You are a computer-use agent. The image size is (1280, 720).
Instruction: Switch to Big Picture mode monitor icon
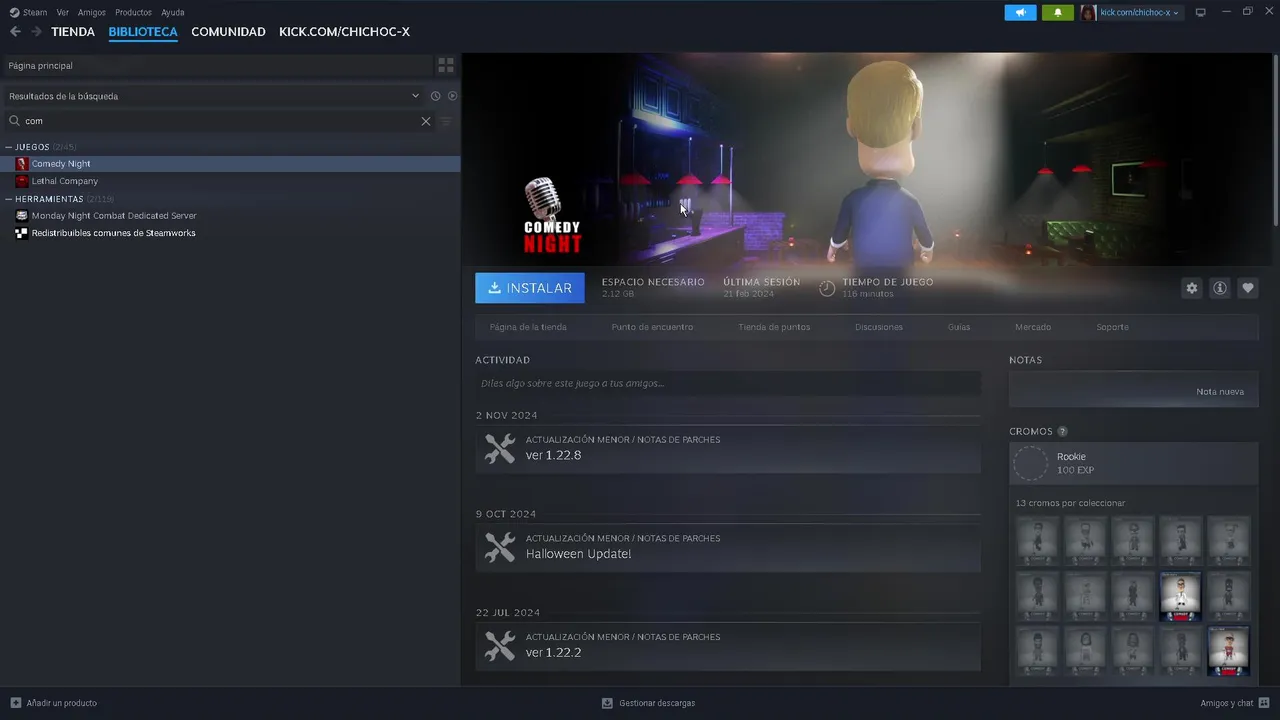click(x=1201, y=12)
